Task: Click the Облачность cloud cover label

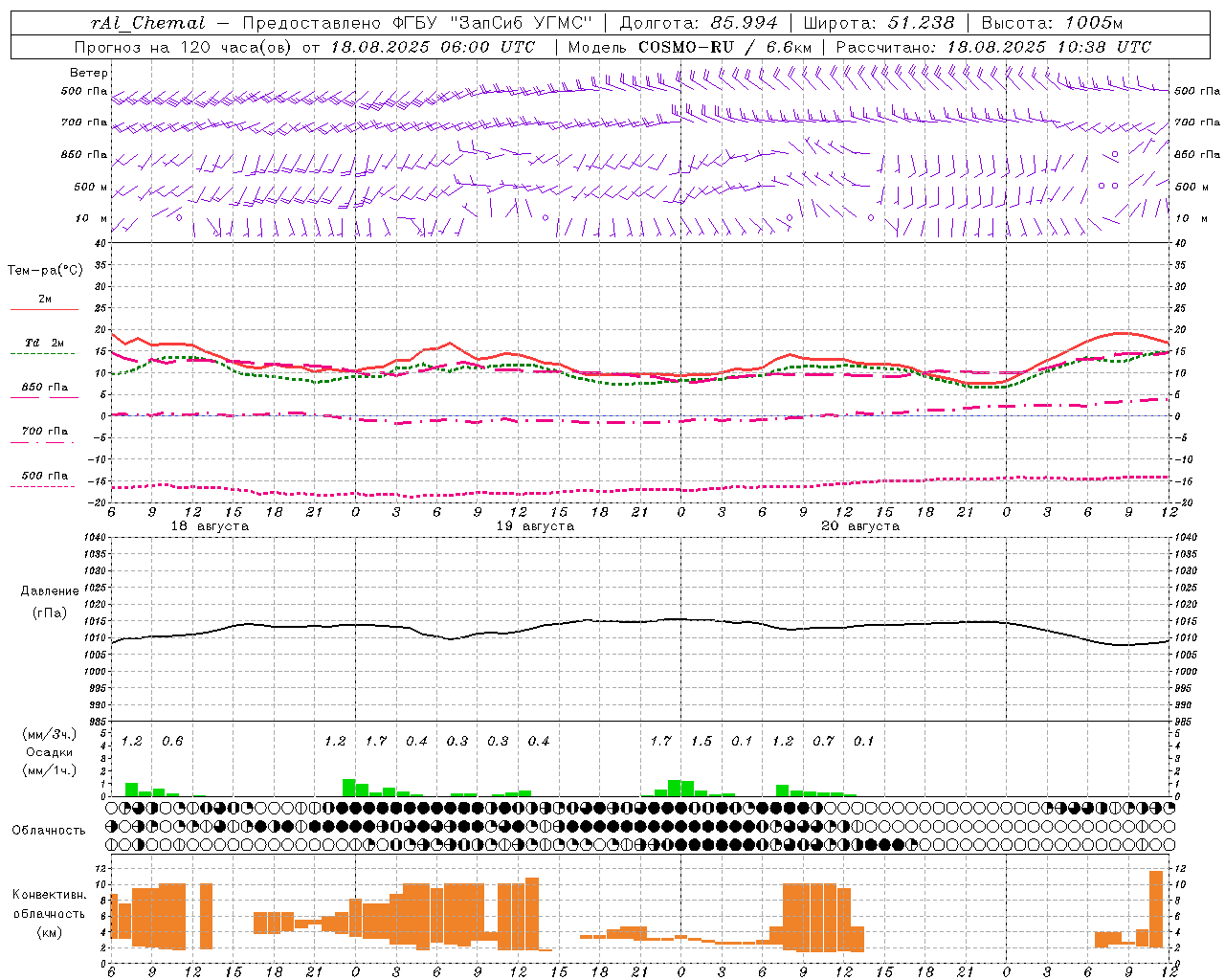Action: pos(49,831)
